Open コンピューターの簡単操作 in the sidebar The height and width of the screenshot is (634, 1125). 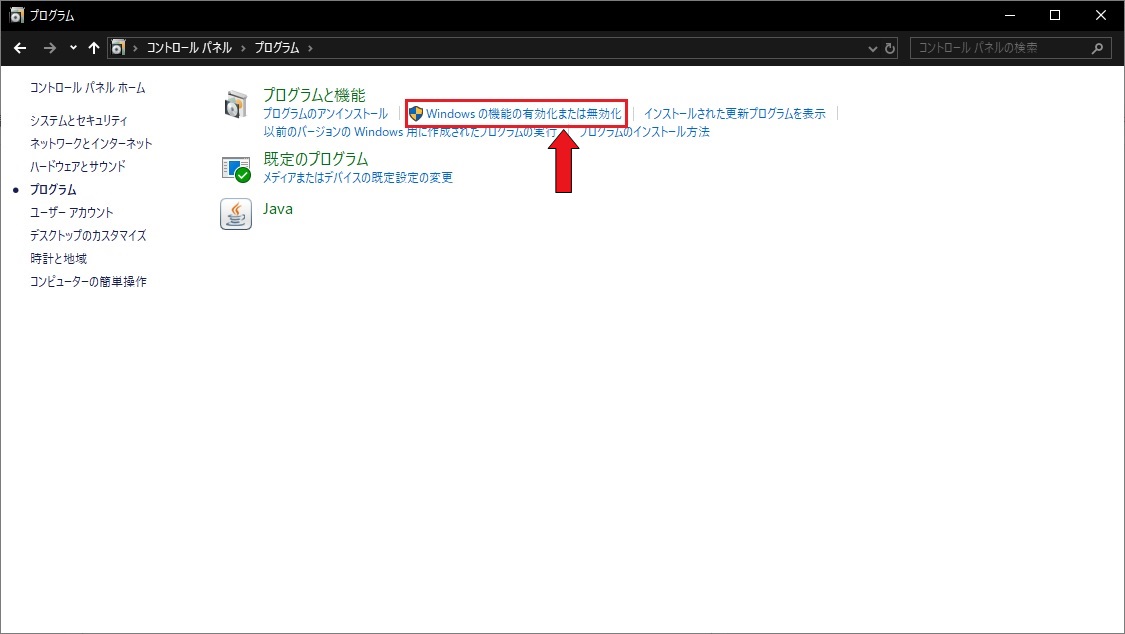tap(88, 281)
